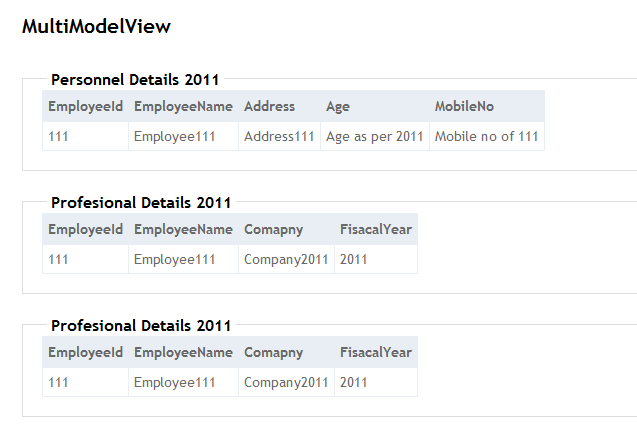Image resolution: width=637 pixels, height=439 pixels.
Task: Click the MobileNo column header
Action: [464, 106]
